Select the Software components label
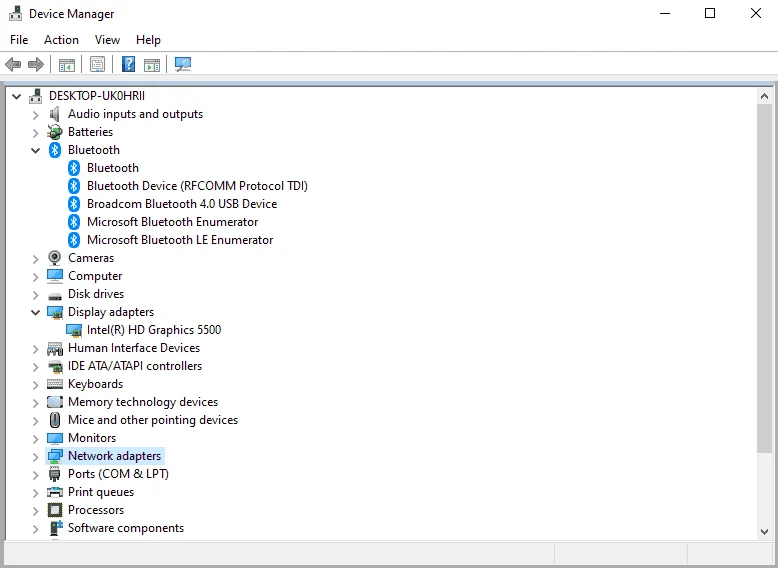This screenshot has width=778, height=568. point(126,528)
